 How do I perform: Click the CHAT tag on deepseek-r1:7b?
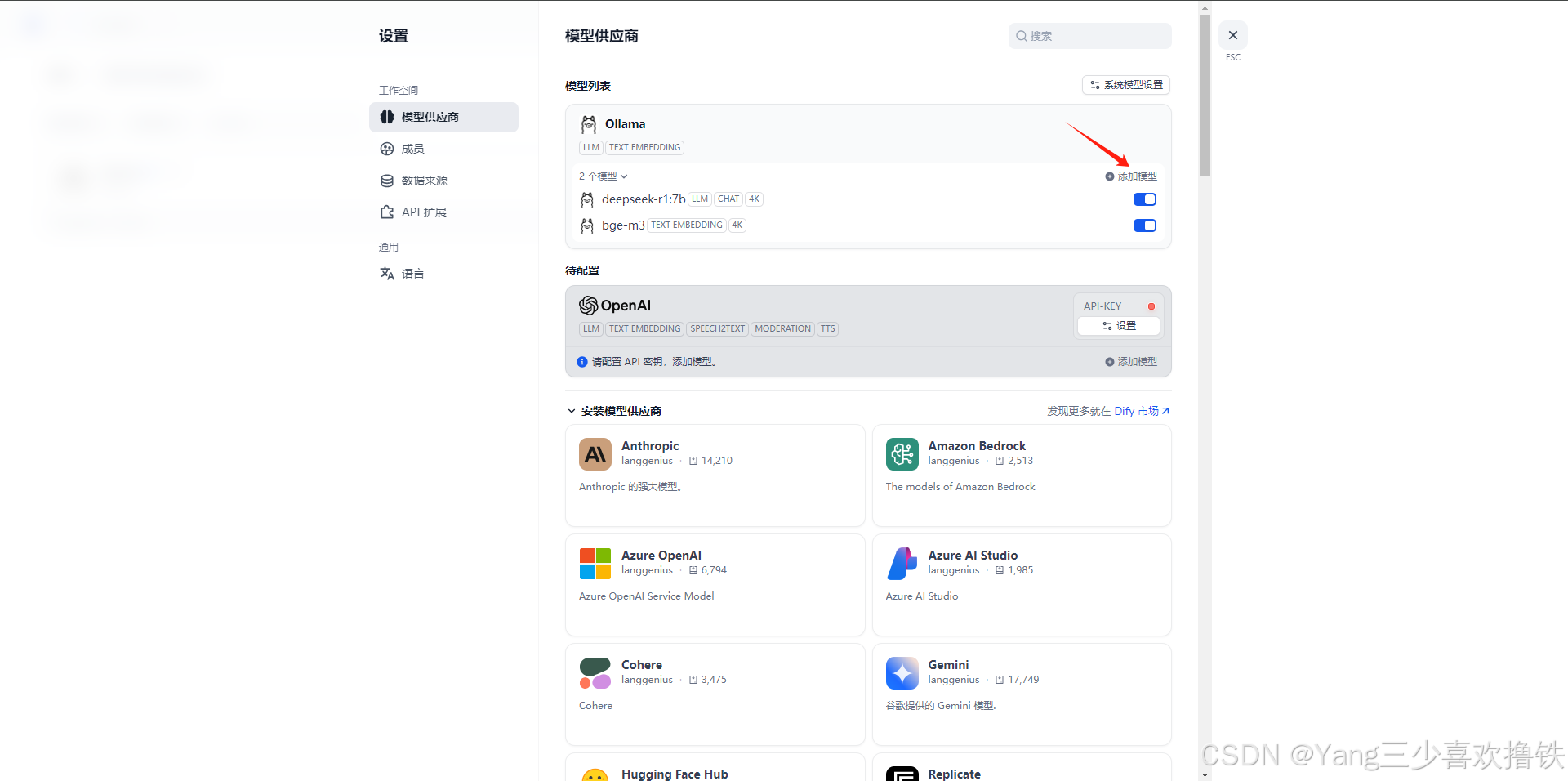[x=728, y=199]
